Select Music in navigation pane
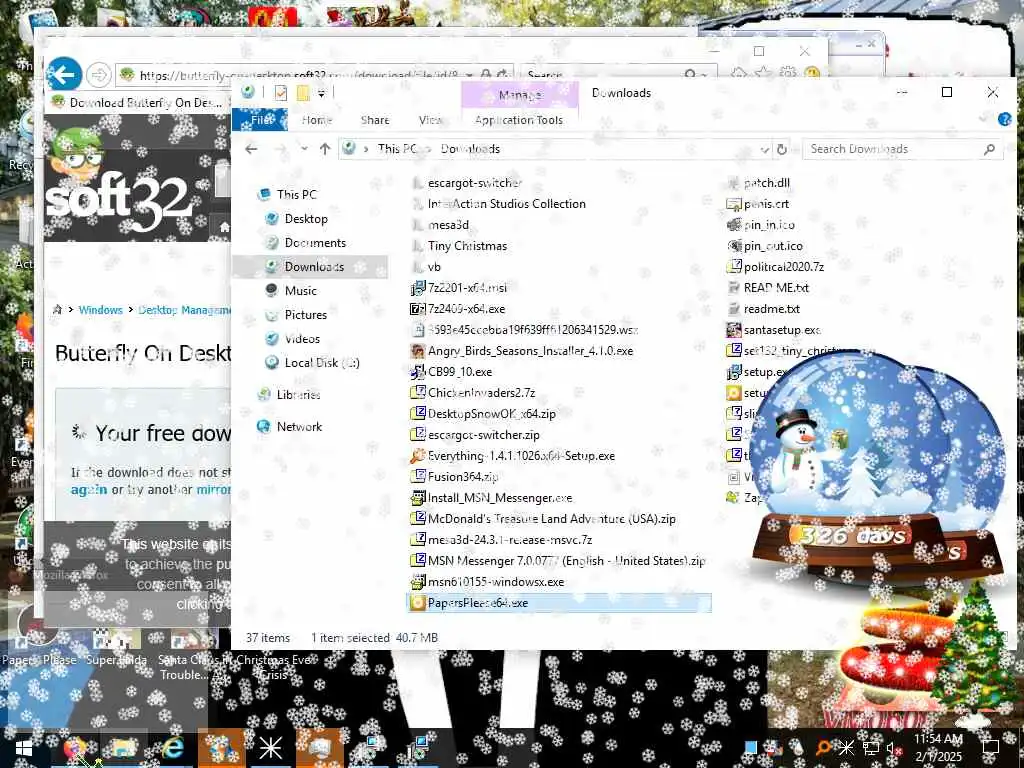The image size is (1024, 768). tap(291, 291)
